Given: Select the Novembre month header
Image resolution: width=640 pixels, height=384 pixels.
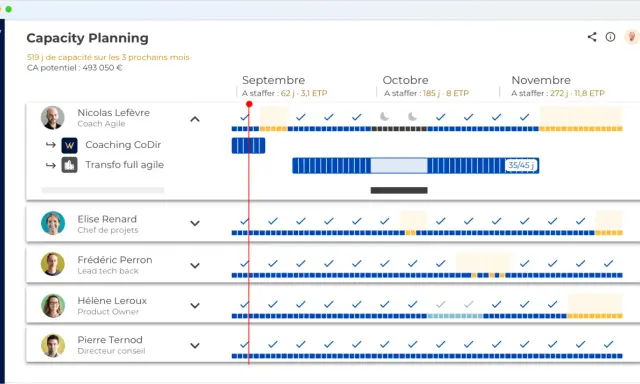Looking at the screenshot, I should coord(541,80).
